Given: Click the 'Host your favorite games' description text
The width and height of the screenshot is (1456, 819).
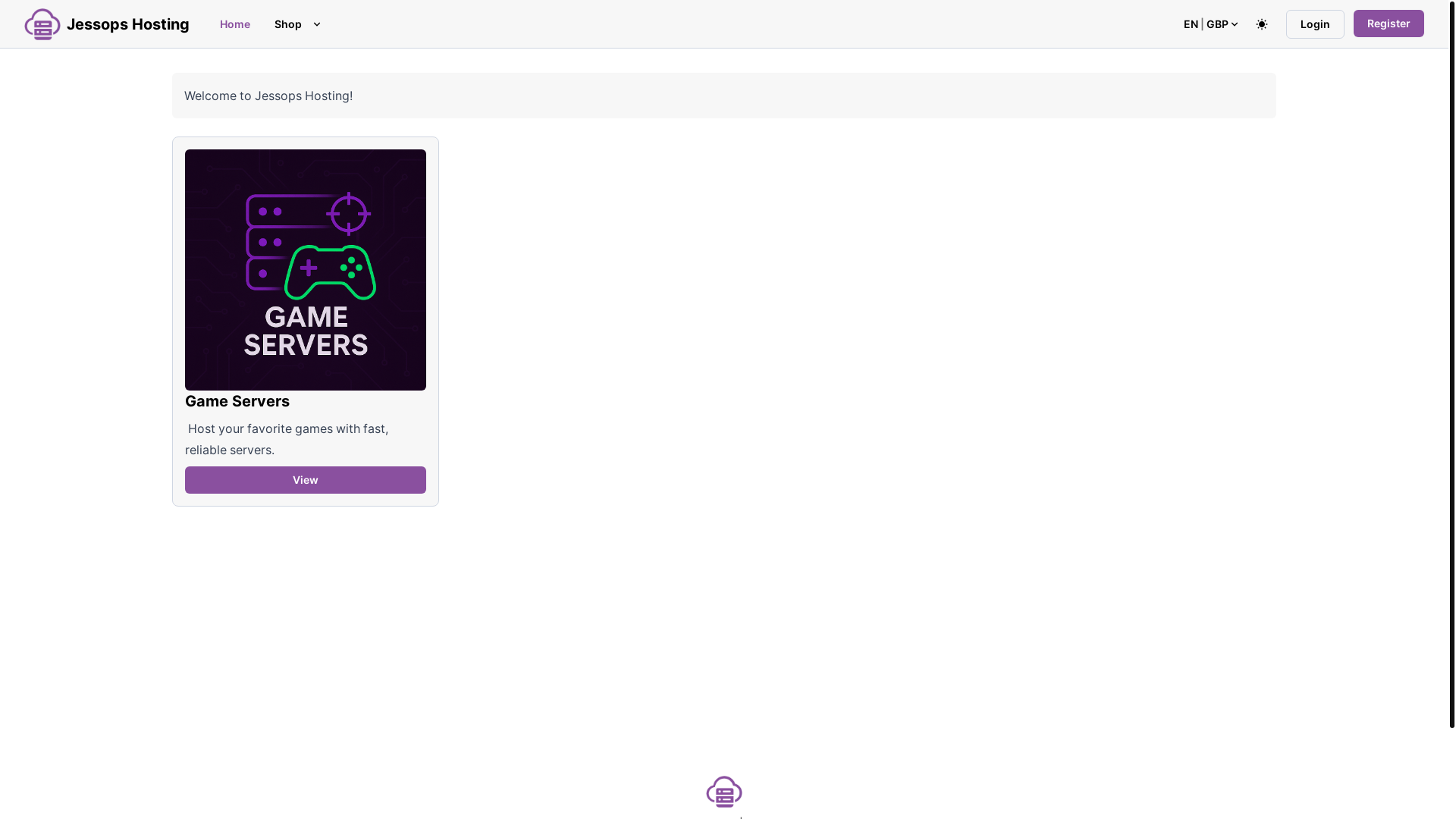Looking at the screenshot, I should pyautogui.click(x=288, y=439).
